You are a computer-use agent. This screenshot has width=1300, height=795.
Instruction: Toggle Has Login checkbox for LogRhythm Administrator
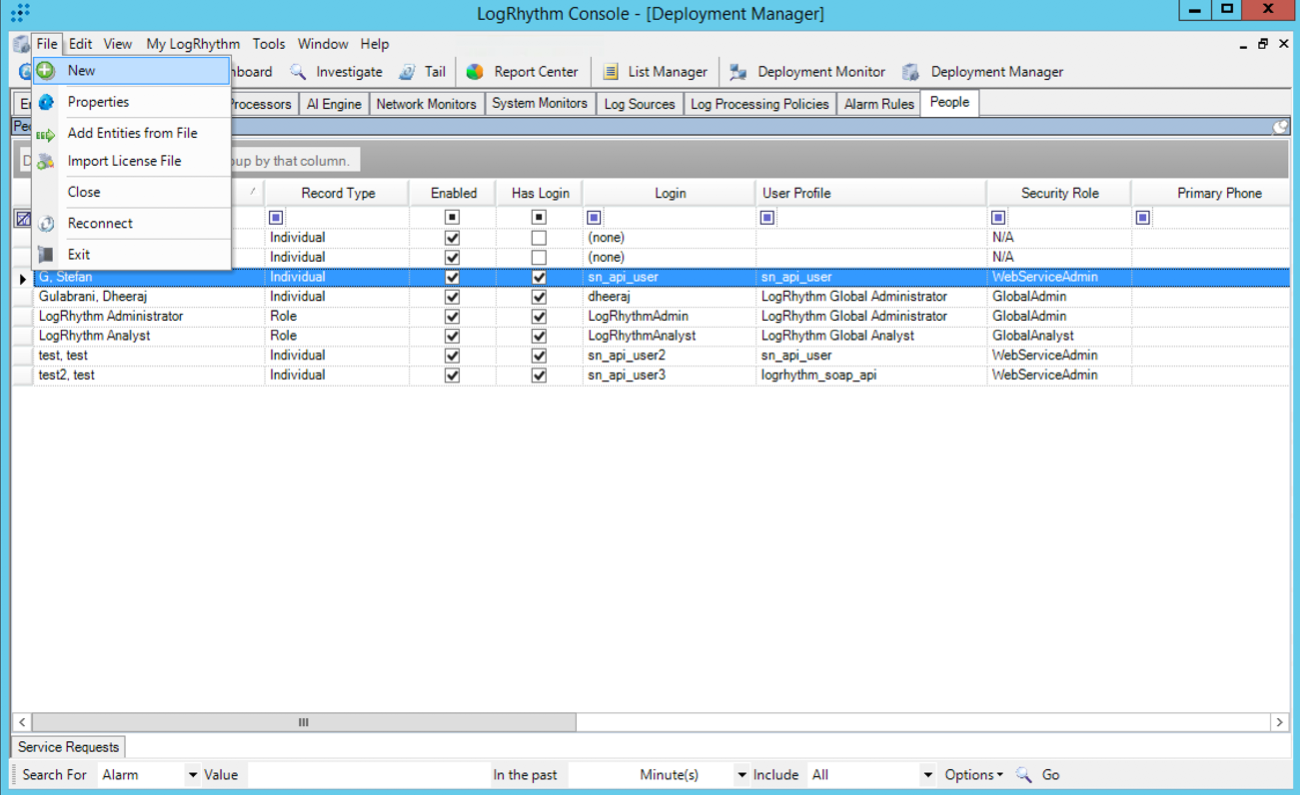tap(539, 316)
